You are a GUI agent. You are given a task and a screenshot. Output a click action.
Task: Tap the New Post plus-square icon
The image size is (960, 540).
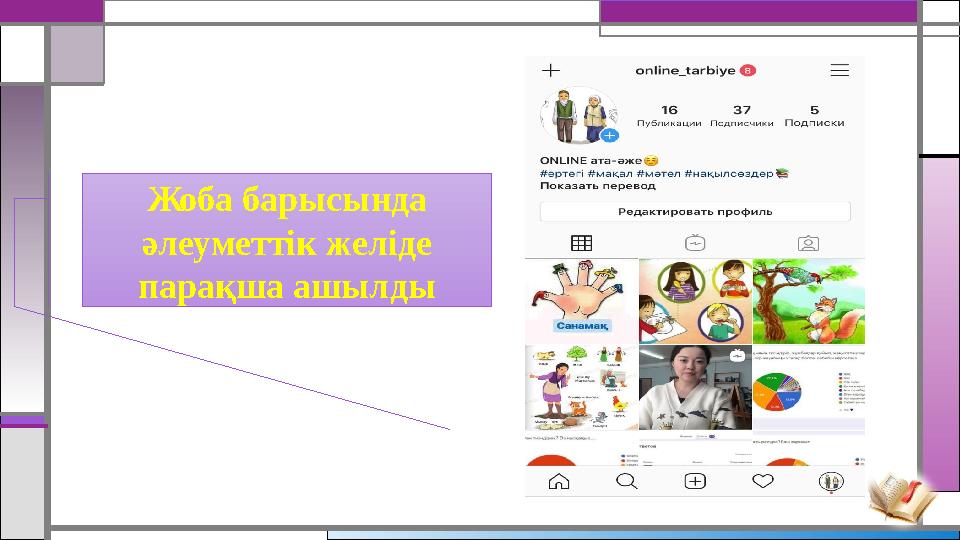coord(695,481)
